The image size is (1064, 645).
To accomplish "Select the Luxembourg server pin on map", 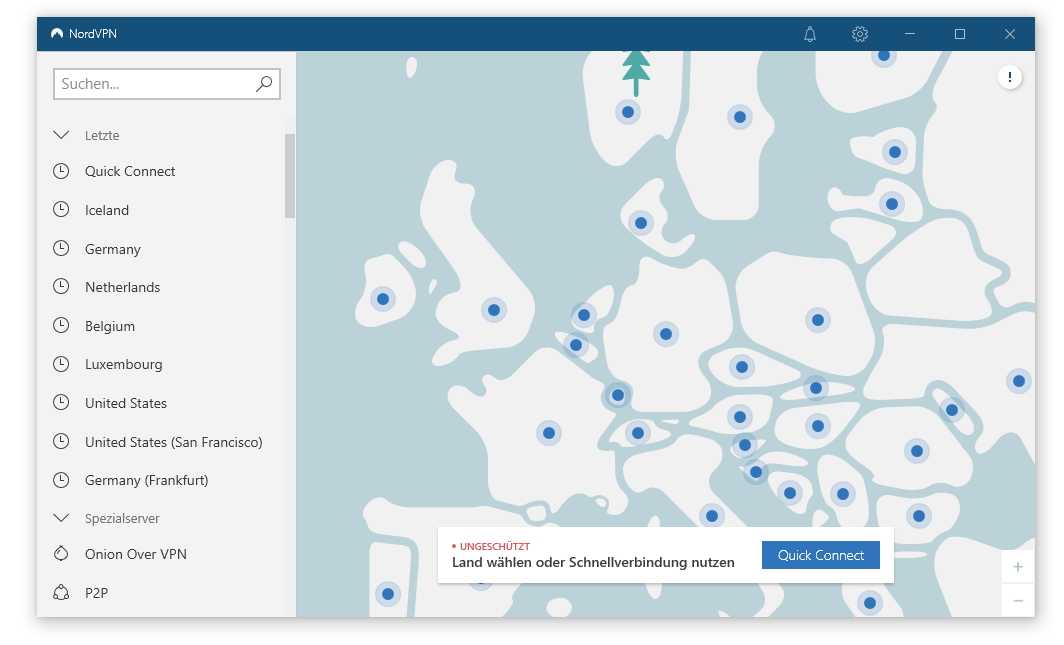I will [x=618, y=395].
